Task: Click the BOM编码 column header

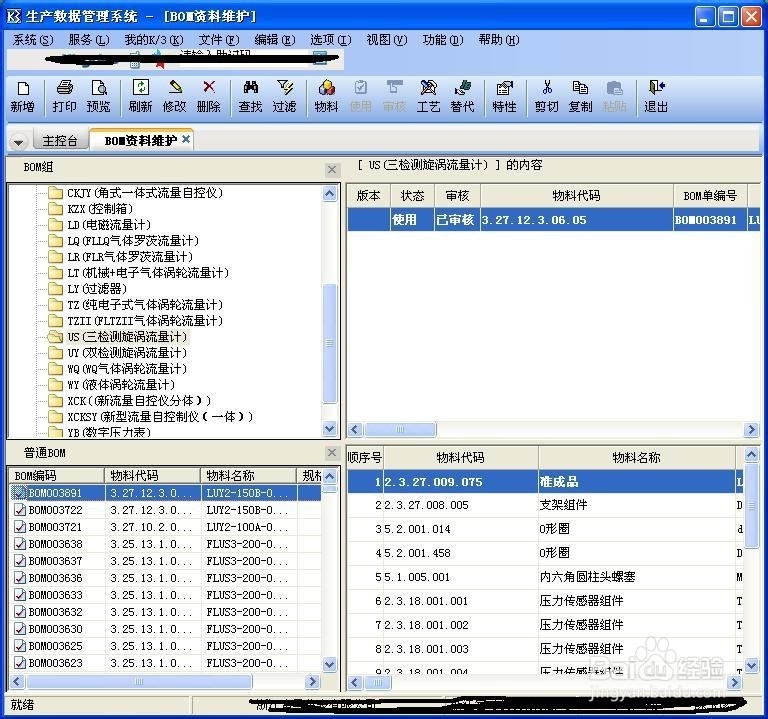Action: tap(56, 476)
